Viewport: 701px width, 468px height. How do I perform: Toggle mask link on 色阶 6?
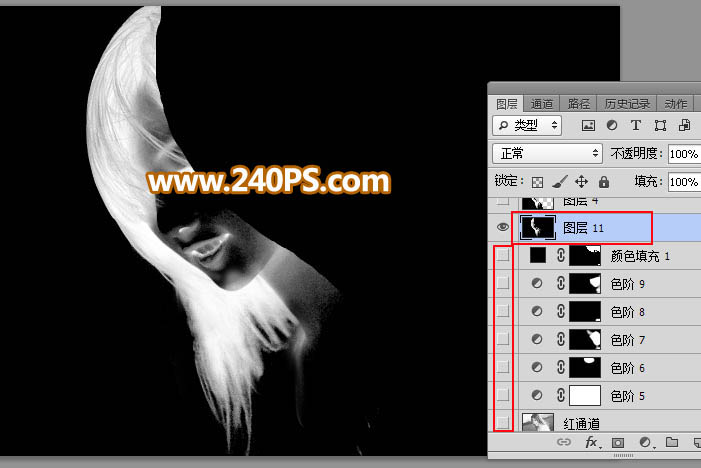[561, 367]
